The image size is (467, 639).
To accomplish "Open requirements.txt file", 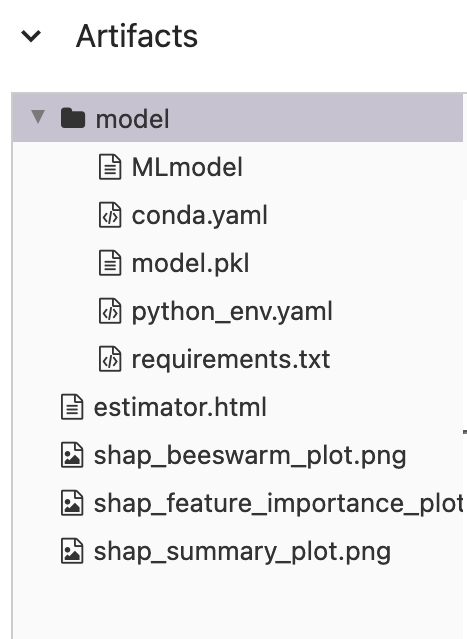I will (x=231, y=359).
